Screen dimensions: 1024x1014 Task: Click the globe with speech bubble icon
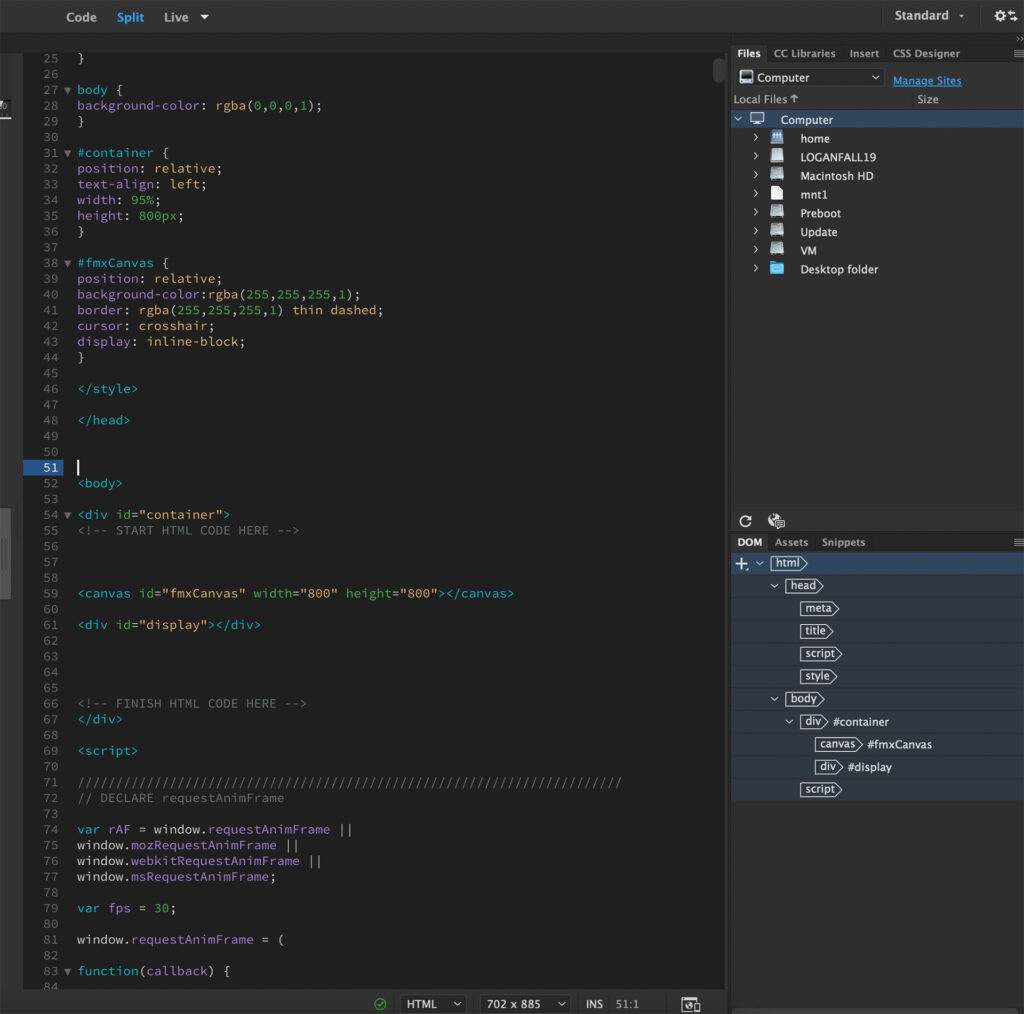tap(776, 521)
